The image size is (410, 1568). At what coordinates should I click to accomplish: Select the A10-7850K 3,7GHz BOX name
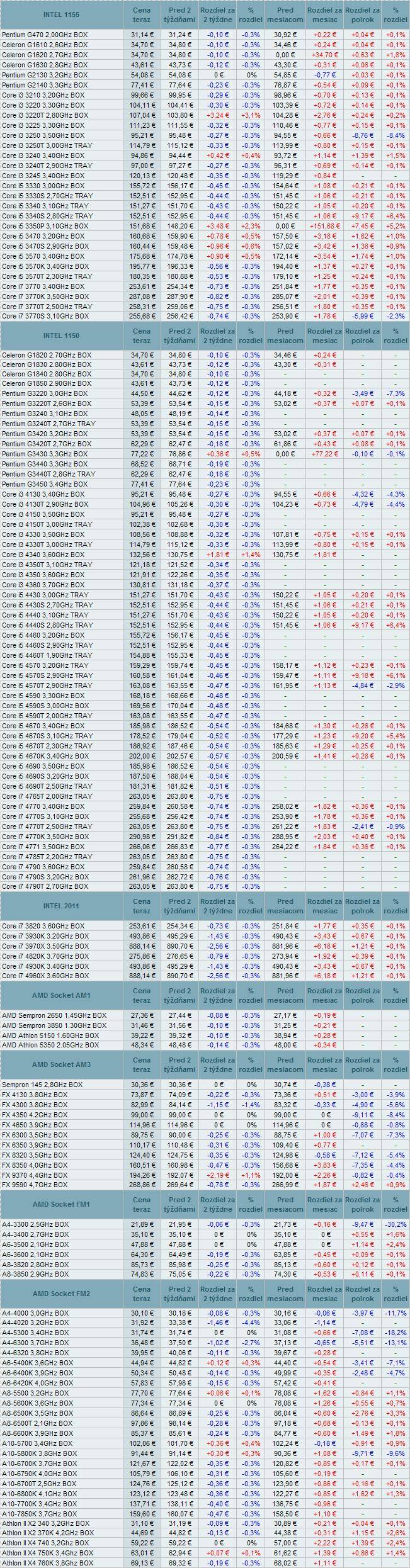40,1515
